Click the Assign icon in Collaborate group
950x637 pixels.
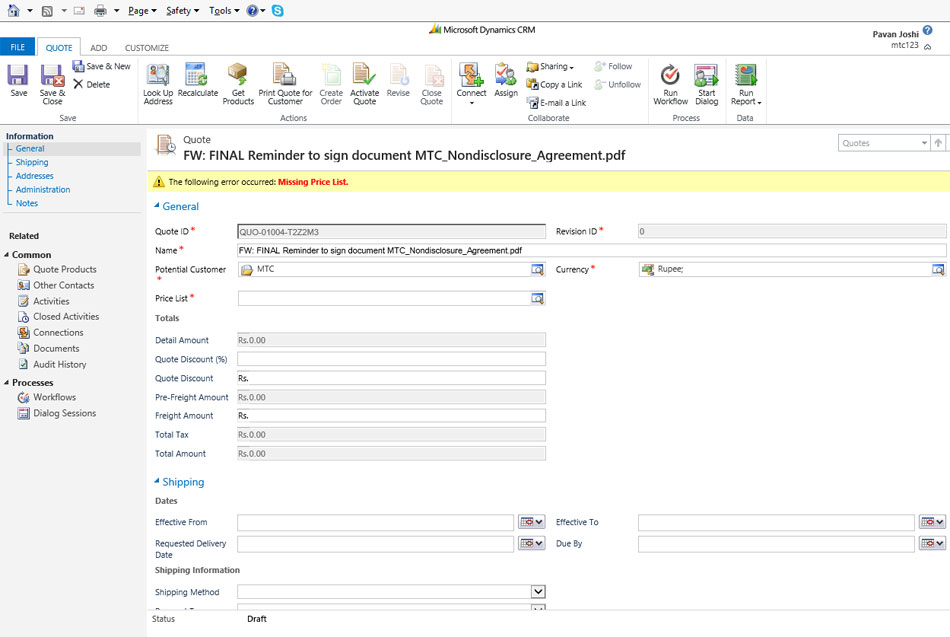(506, 77)
